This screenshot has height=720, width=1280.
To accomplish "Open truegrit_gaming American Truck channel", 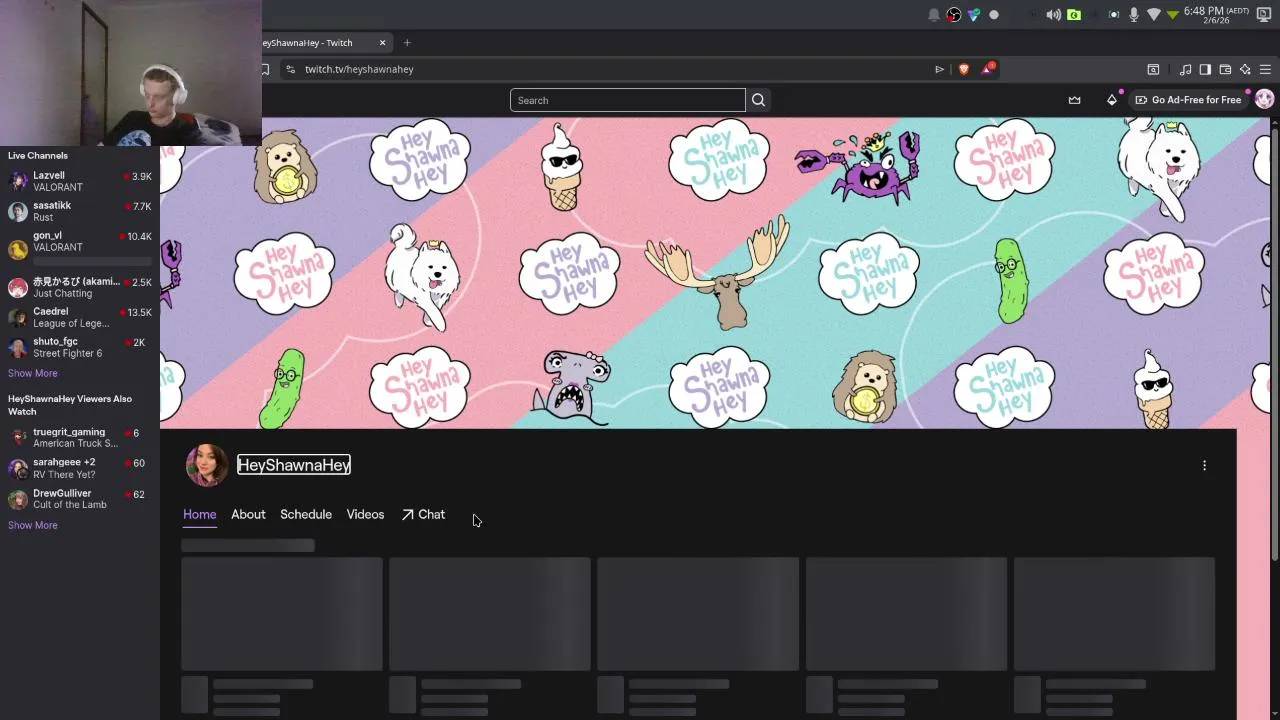I will [x=80, y=438].
